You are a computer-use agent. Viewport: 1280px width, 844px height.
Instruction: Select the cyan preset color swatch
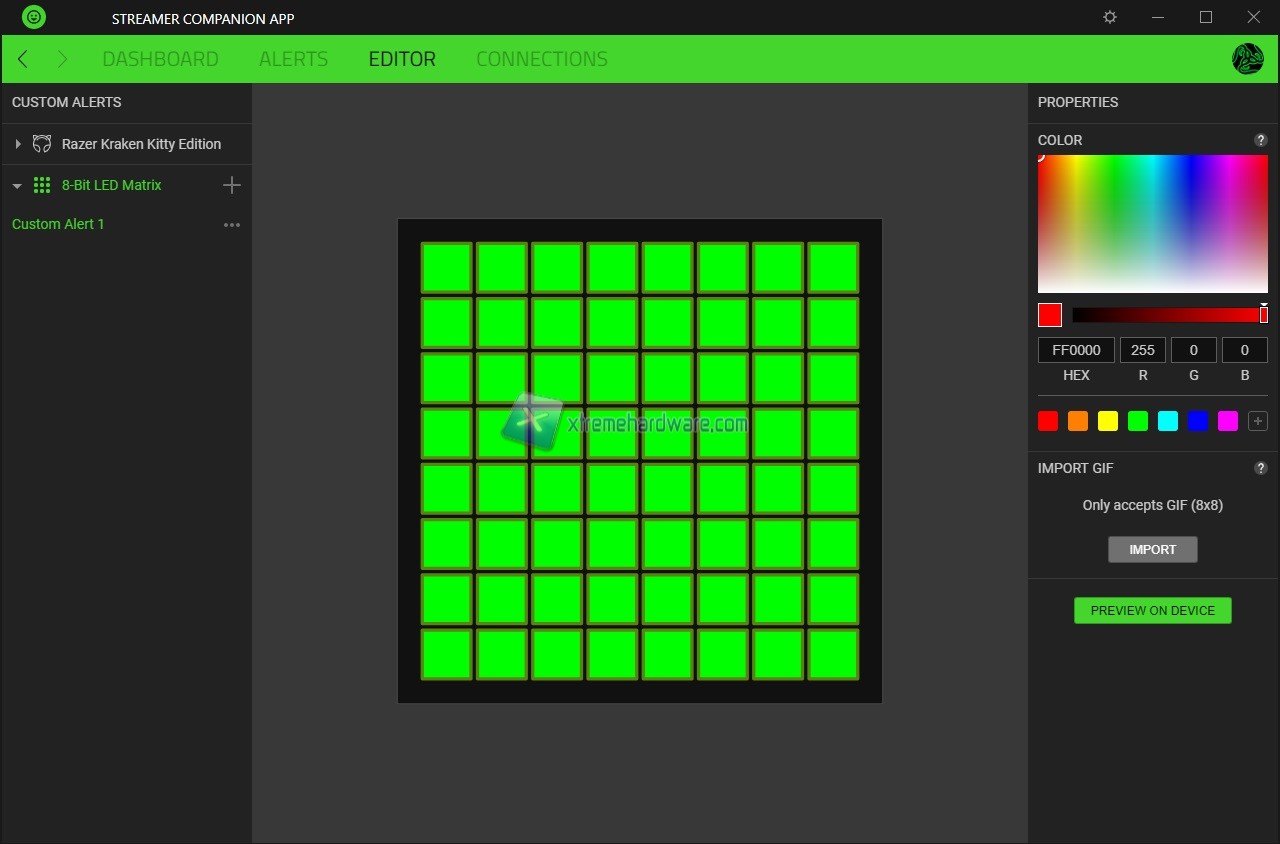tap(1168, 422)
